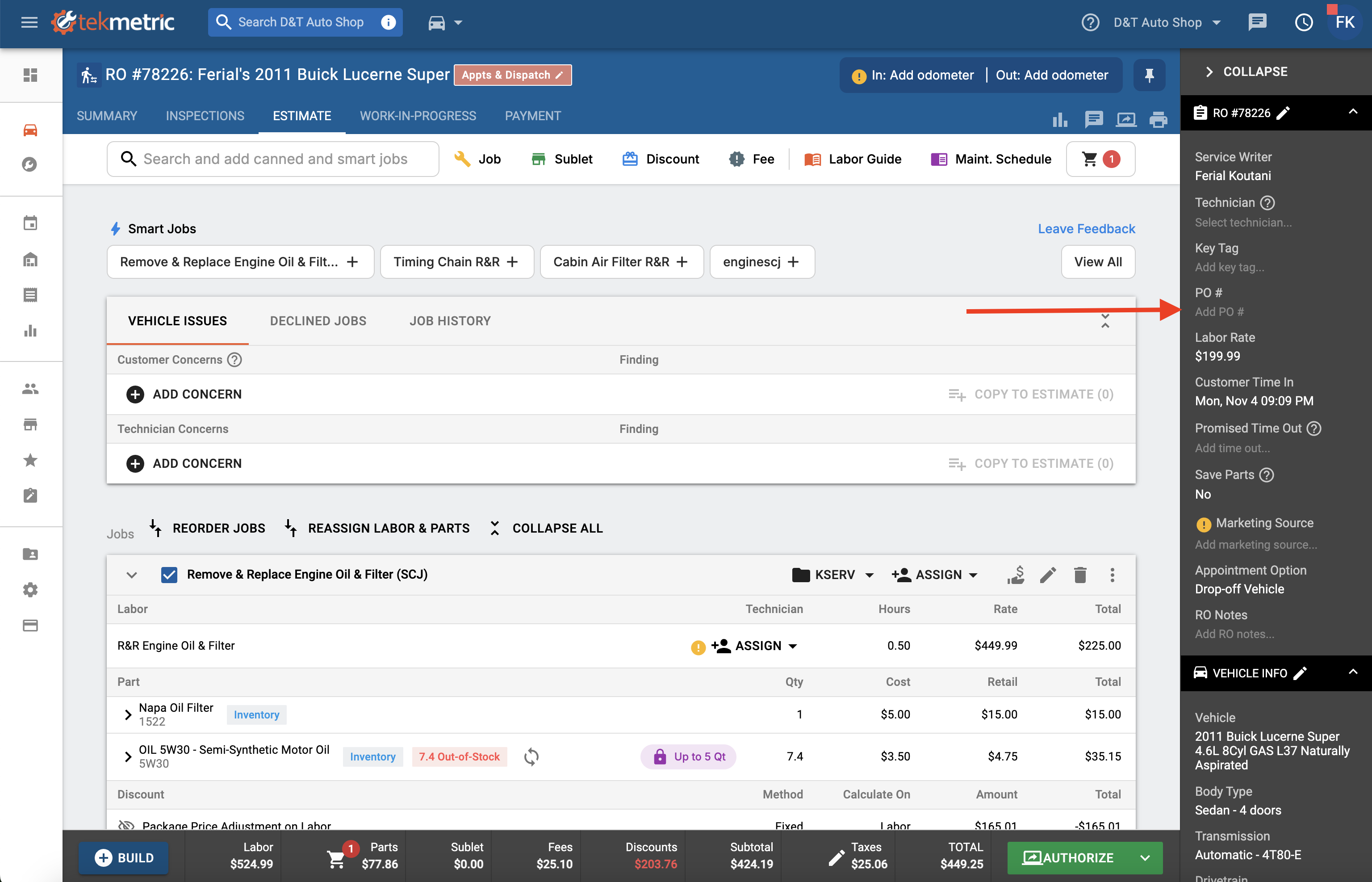Click the Authorize button

(1069, 858)
